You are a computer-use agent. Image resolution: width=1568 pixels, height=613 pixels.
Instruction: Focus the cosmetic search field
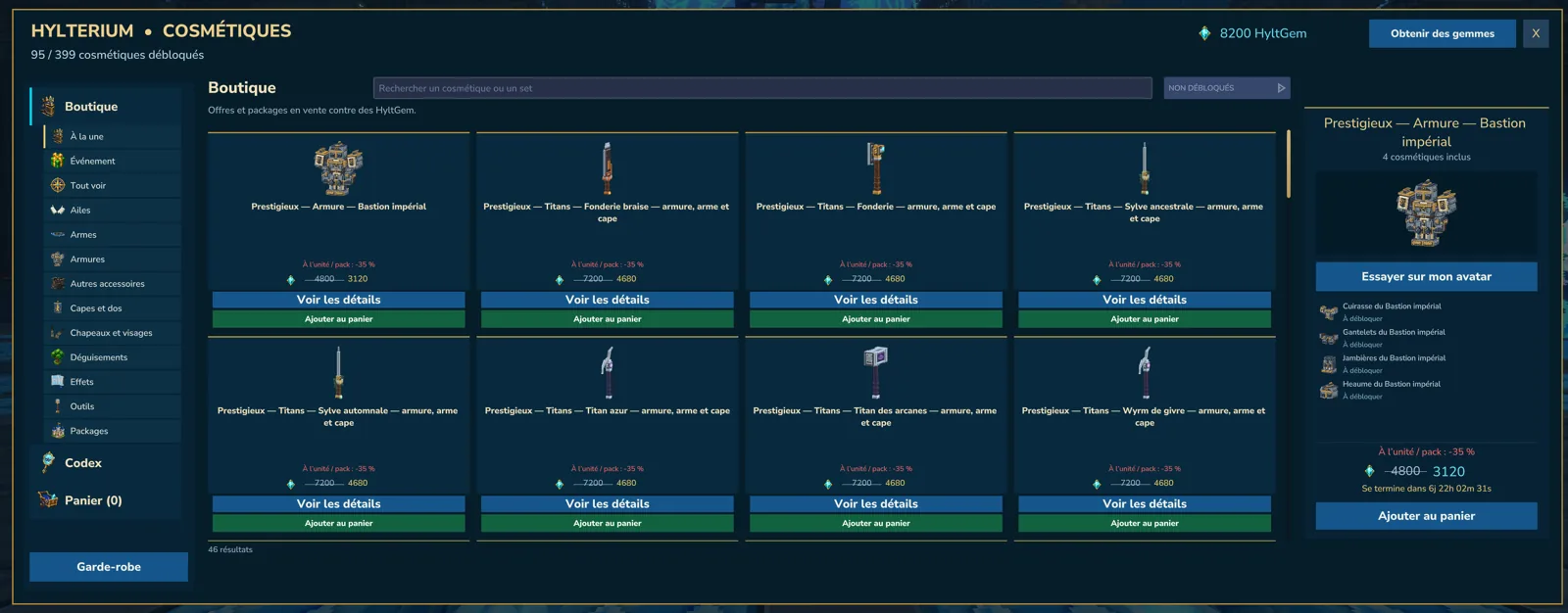click(x=762, y=88)
